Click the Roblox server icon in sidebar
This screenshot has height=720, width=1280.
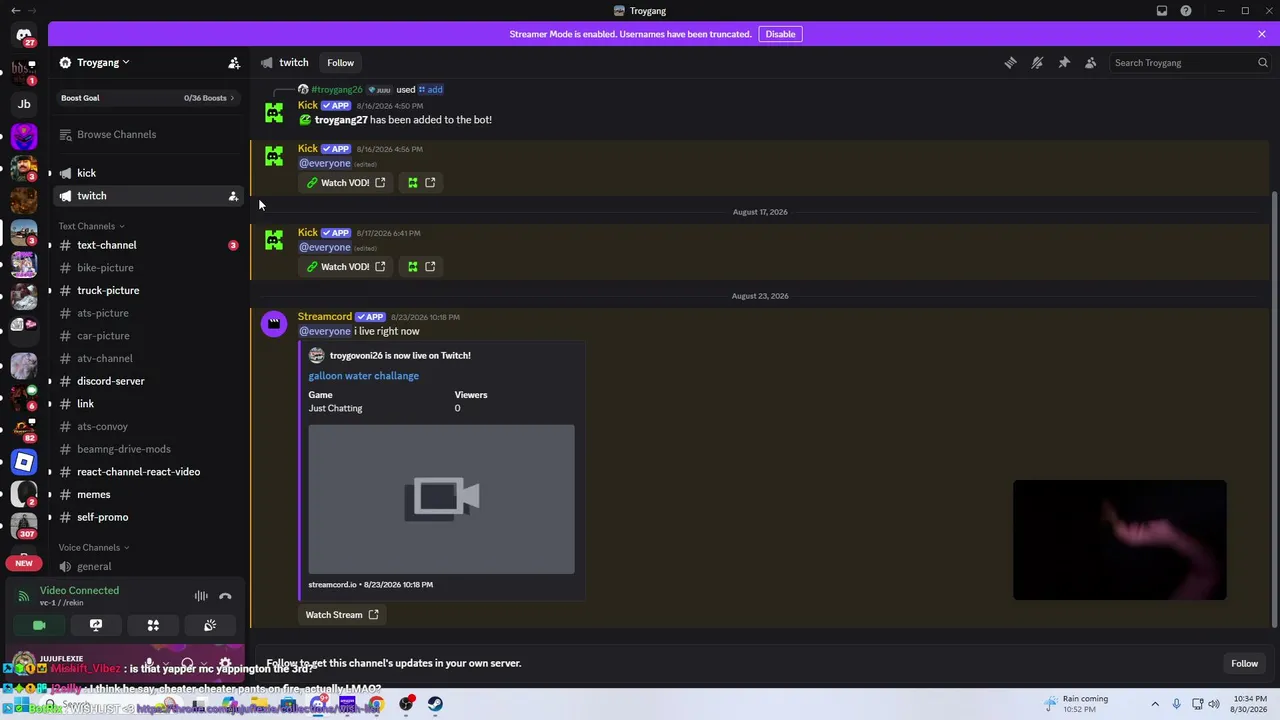pyautogui.click(x=24, y=462)
